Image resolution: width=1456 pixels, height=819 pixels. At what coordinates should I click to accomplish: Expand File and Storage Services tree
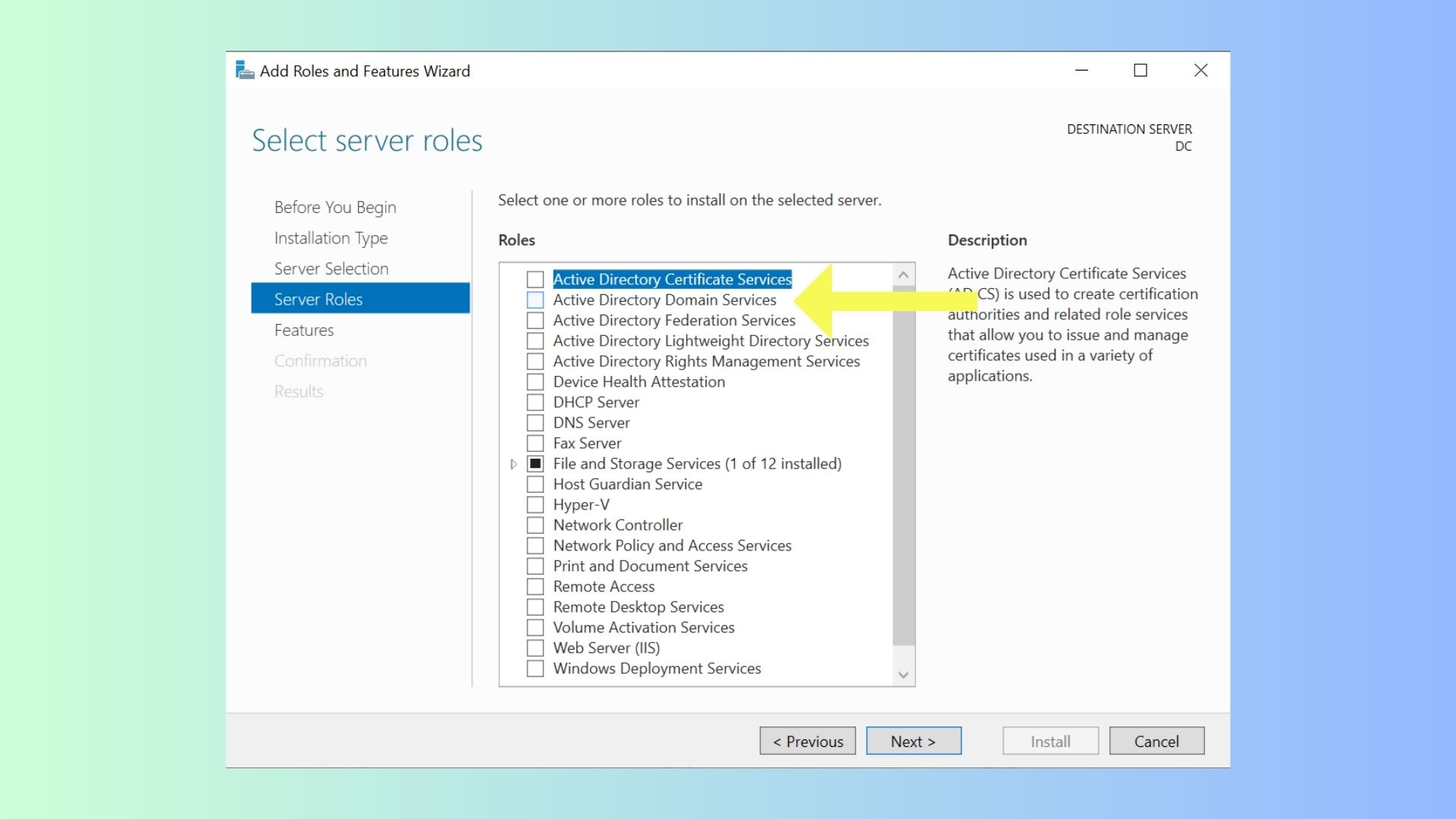click(513, 464)
